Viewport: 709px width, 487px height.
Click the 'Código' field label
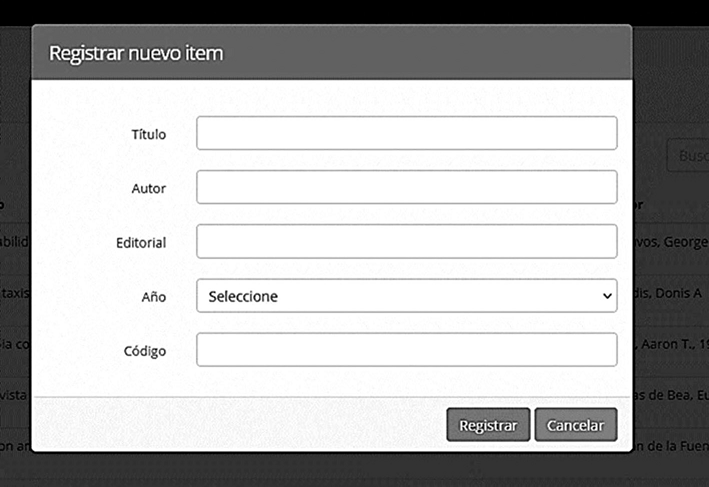[146, 351]
